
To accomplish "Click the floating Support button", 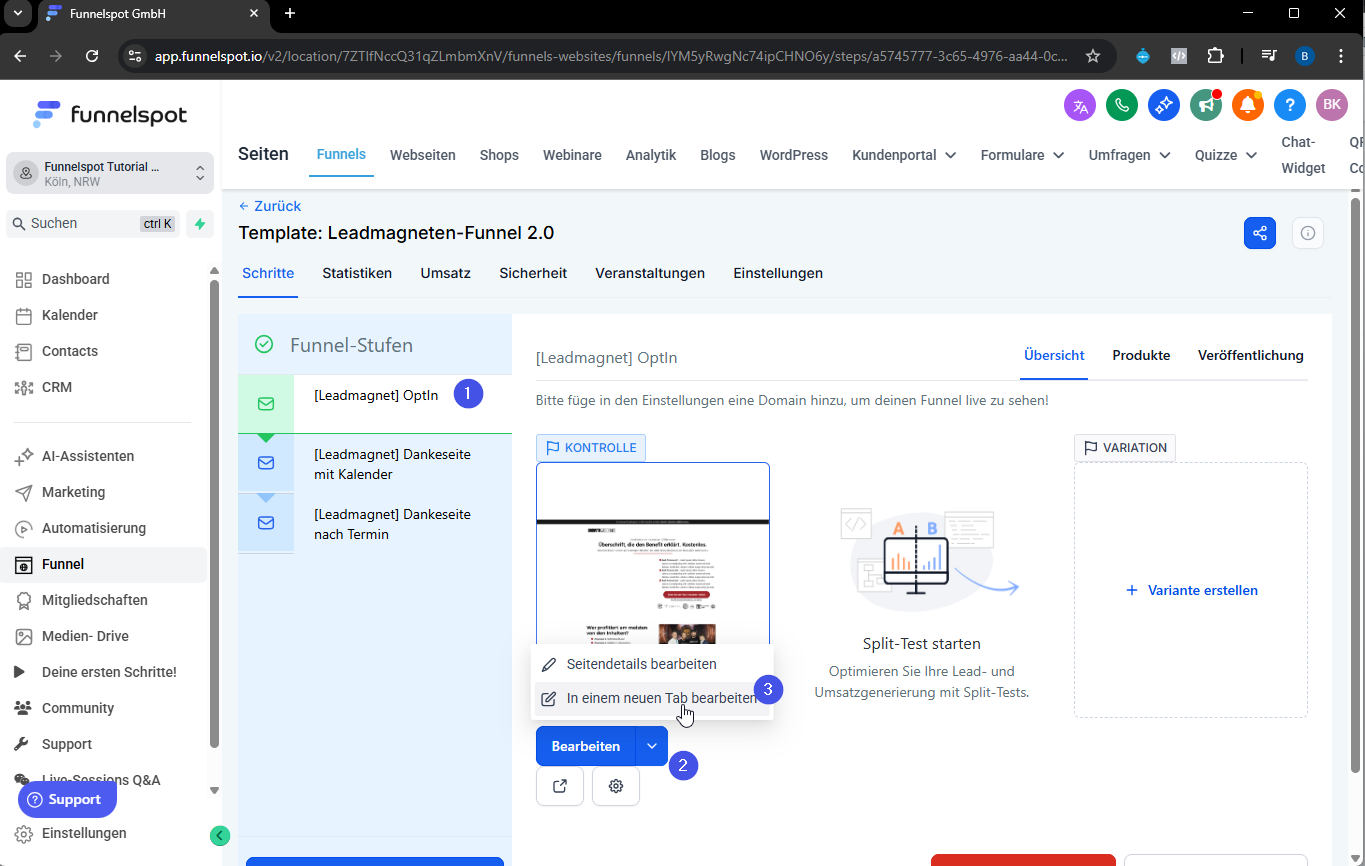I will [67, 799].
